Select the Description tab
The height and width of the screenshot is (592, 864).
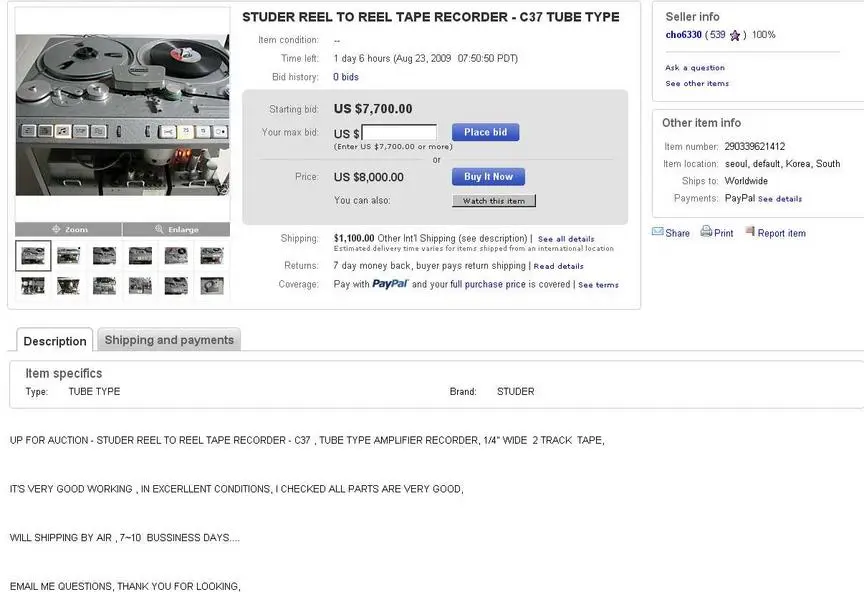pos(55,341)
